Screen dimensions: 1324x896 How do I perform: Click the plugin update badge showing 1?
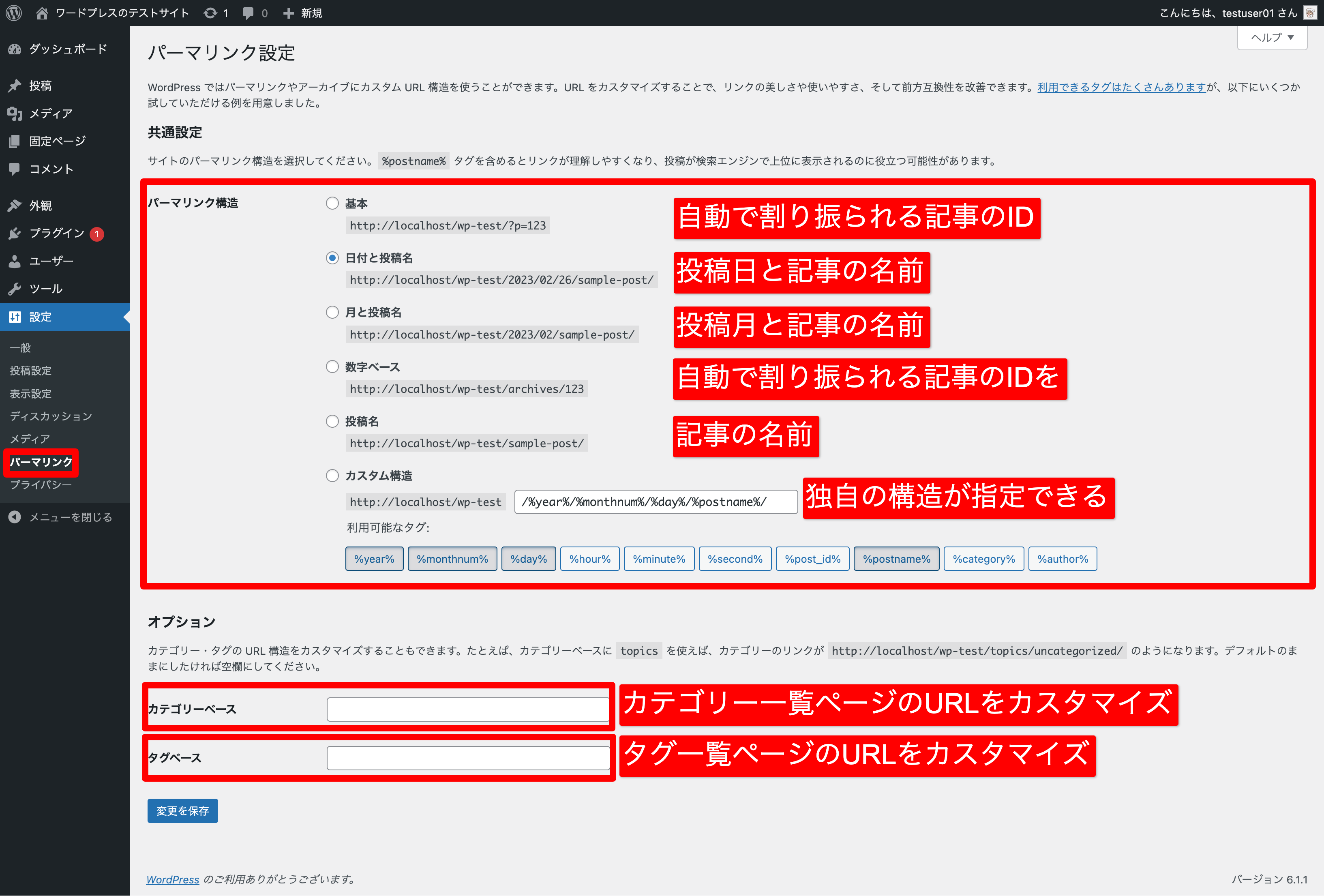pos(97,234)
